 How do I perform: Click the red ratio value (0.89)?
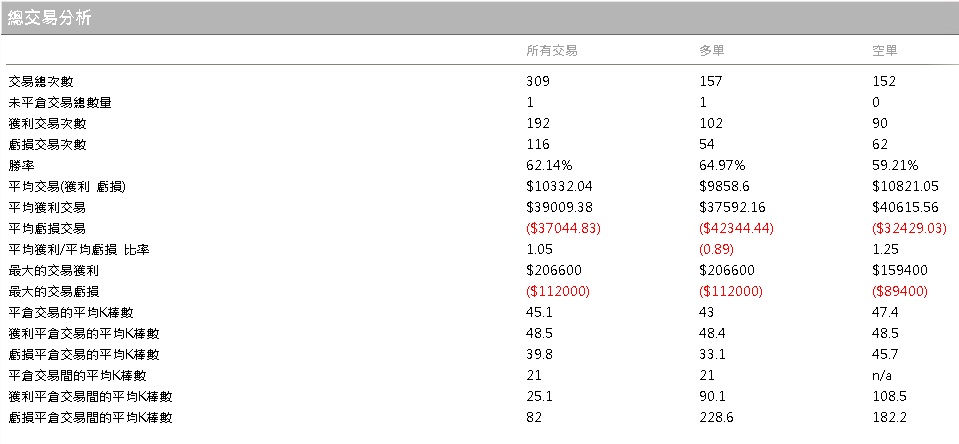click(718, 250)
